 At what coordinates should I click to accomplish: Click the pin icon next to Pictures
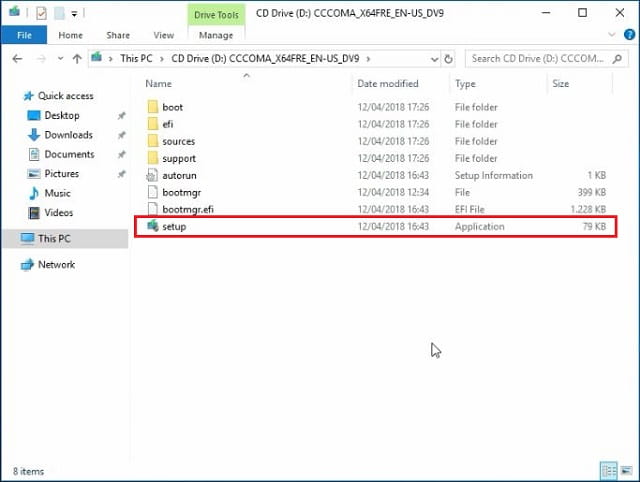[x=121, y=174]
